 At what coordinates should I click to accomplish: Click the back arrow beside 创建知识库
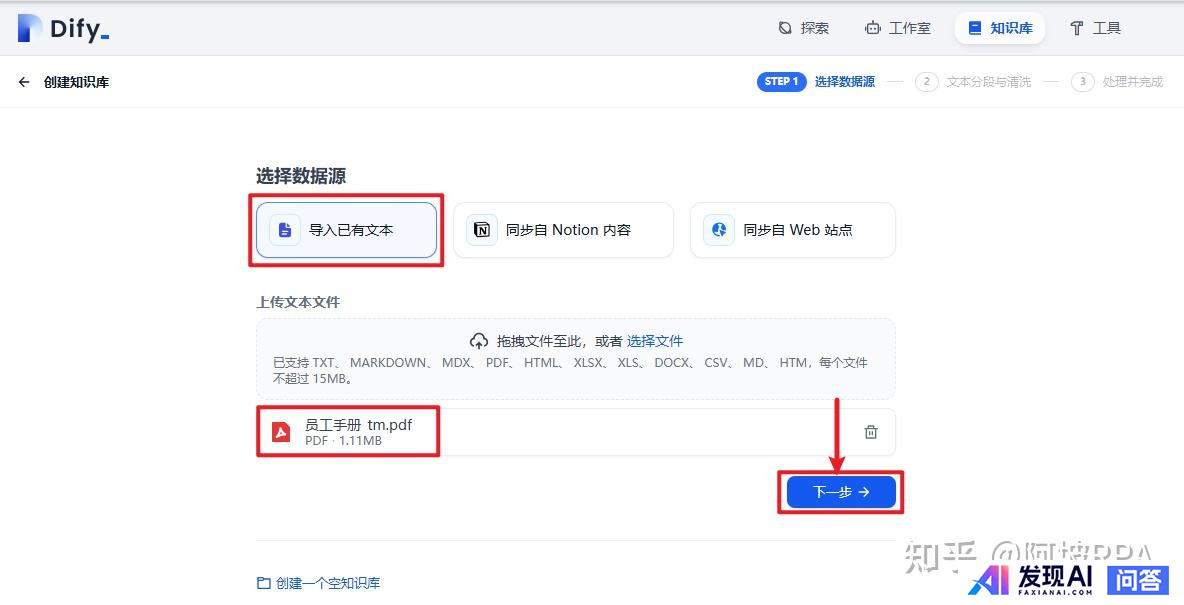pyautogui.click(x=24, y=82)
